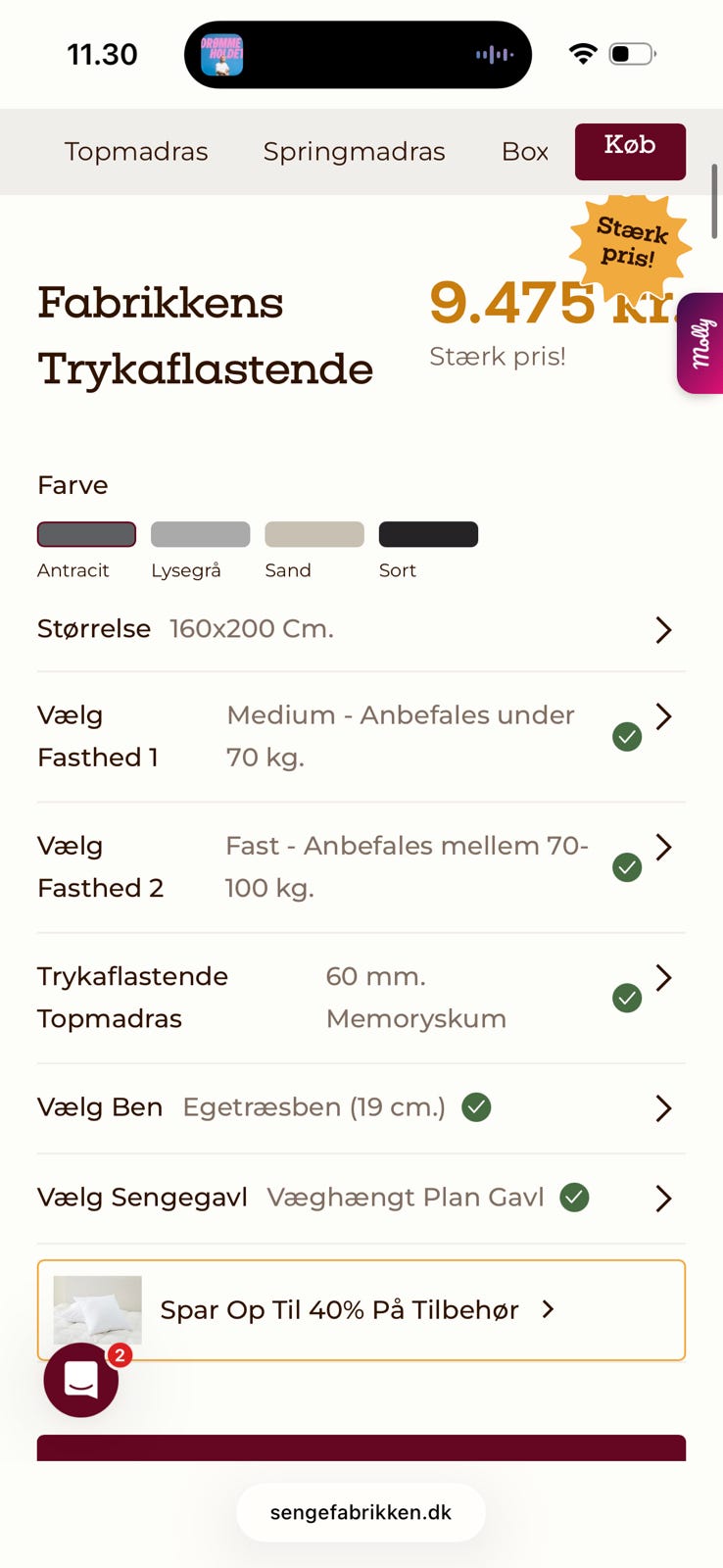Viewport: 723px width, 1568px height.
Task: Tap the Wi-Fi status icon
Action: pyautogui.click(x=583, y=54)
